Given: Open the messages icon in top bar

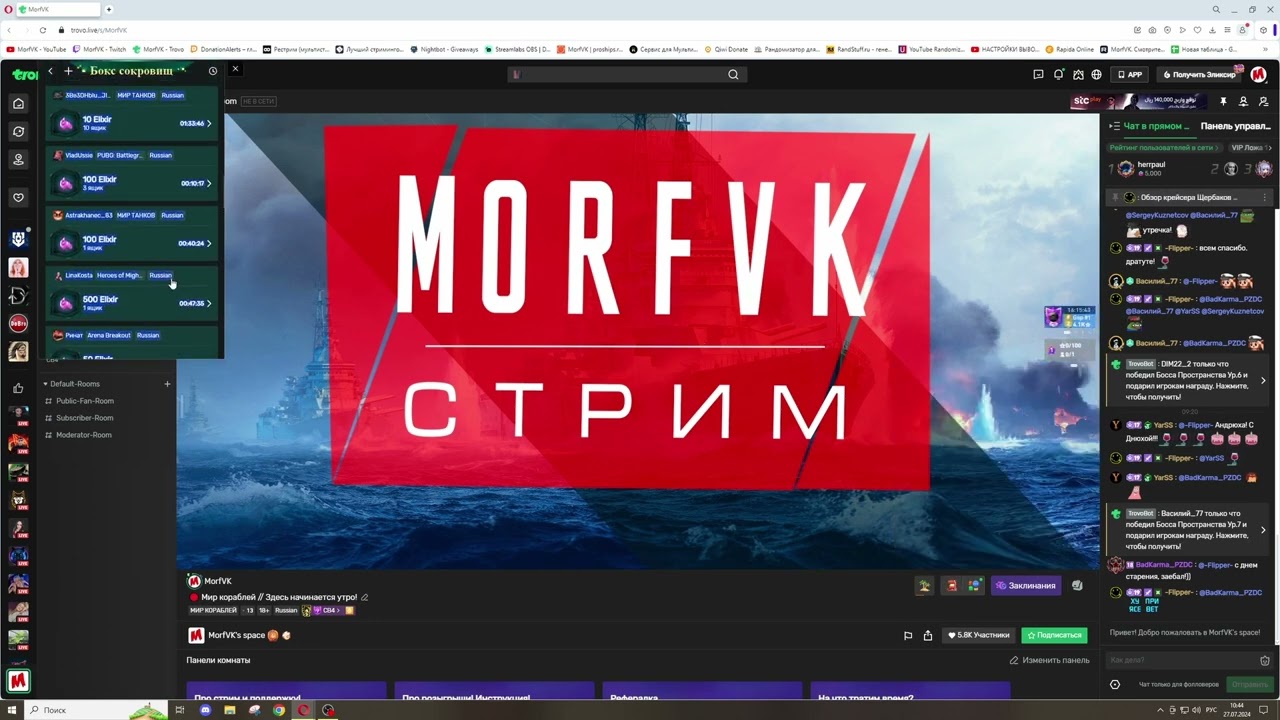Looking at the screenshot, I should [x=1038, y=74].
